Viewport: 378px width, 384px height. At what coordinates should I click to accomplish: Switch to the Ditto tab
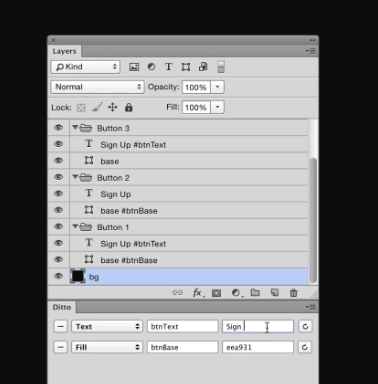pyautogui.click(x=62, y=307)
